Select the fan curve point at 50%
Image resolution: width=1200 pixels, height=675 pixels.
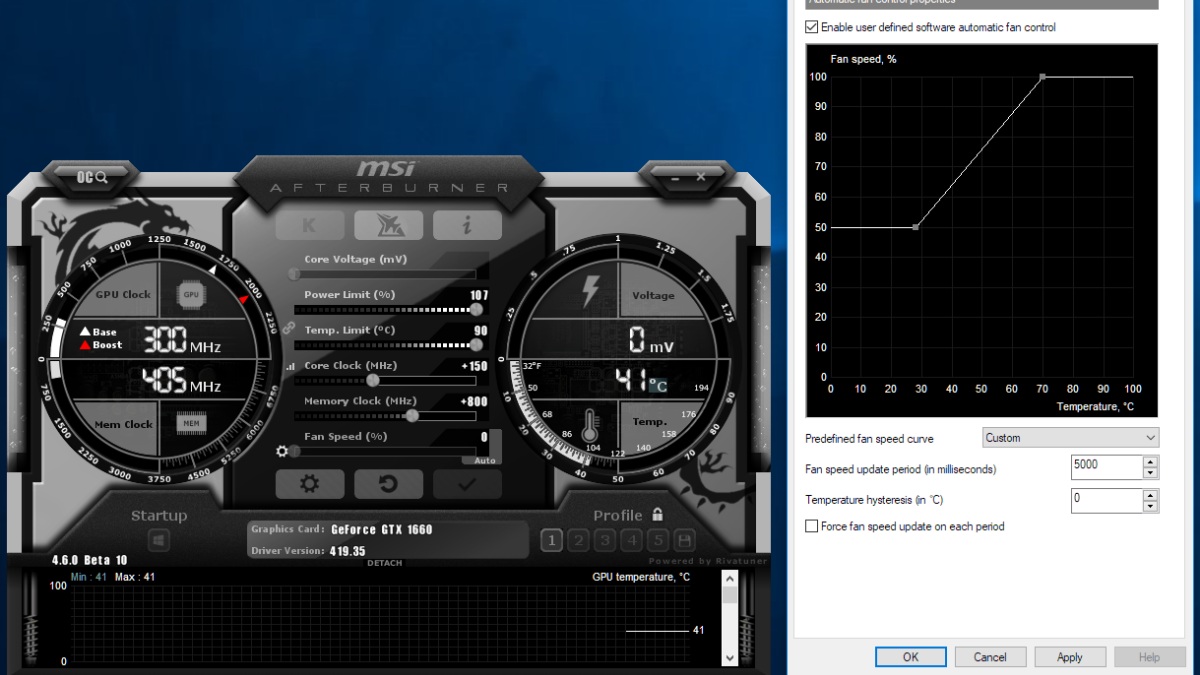(916, 227)
